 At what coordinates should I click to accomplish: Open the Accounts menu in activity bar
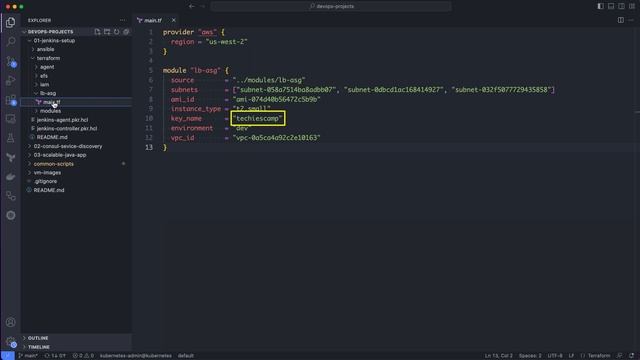11,322
